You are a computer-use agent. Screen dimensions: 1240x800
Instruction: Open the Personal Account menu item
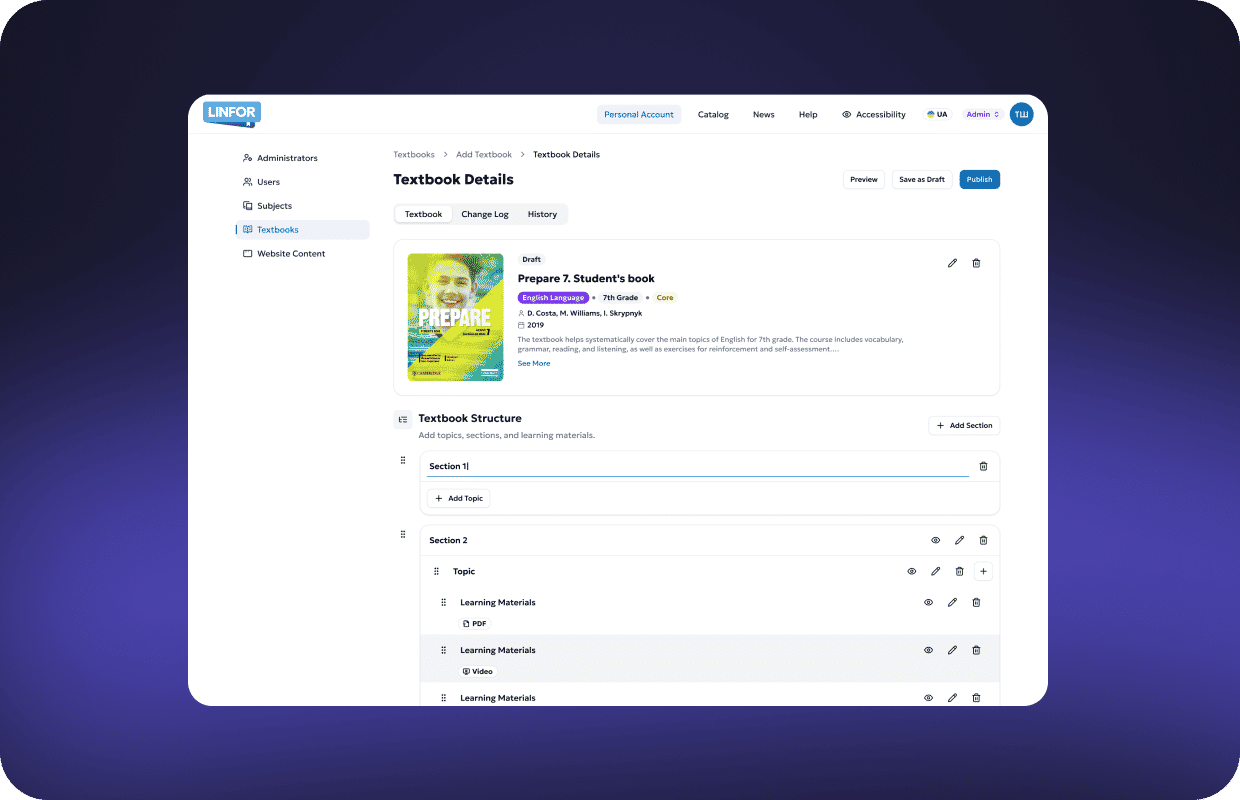coord(639,115)
